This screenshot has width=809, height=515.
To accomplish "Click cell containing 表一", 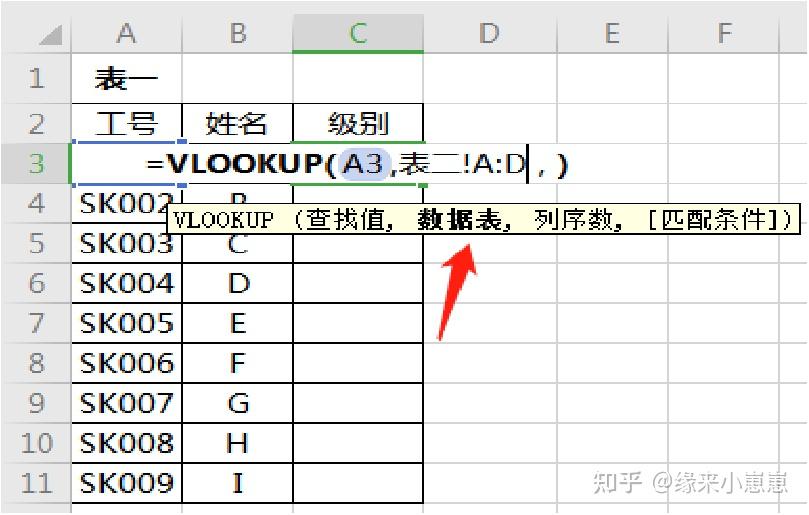I will (x=126, y=78).
